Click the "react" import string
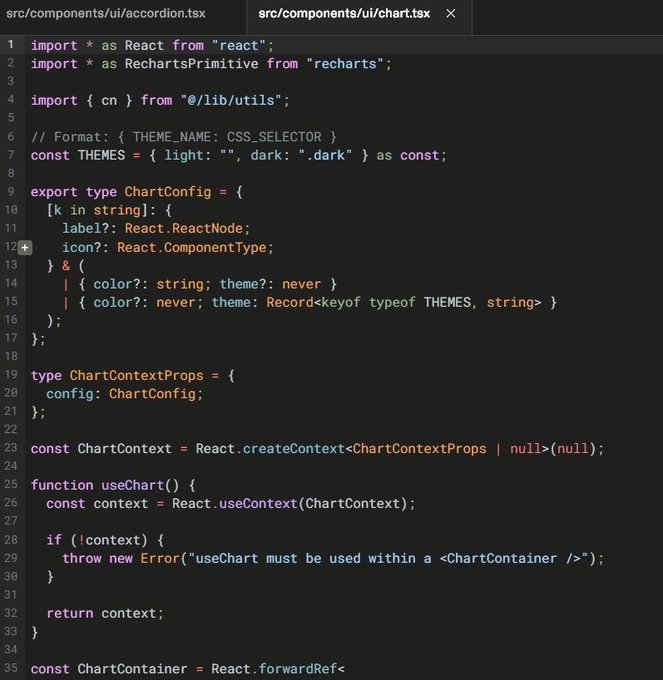Viewport: 663px width, 680px height. (x=238, y=46)
